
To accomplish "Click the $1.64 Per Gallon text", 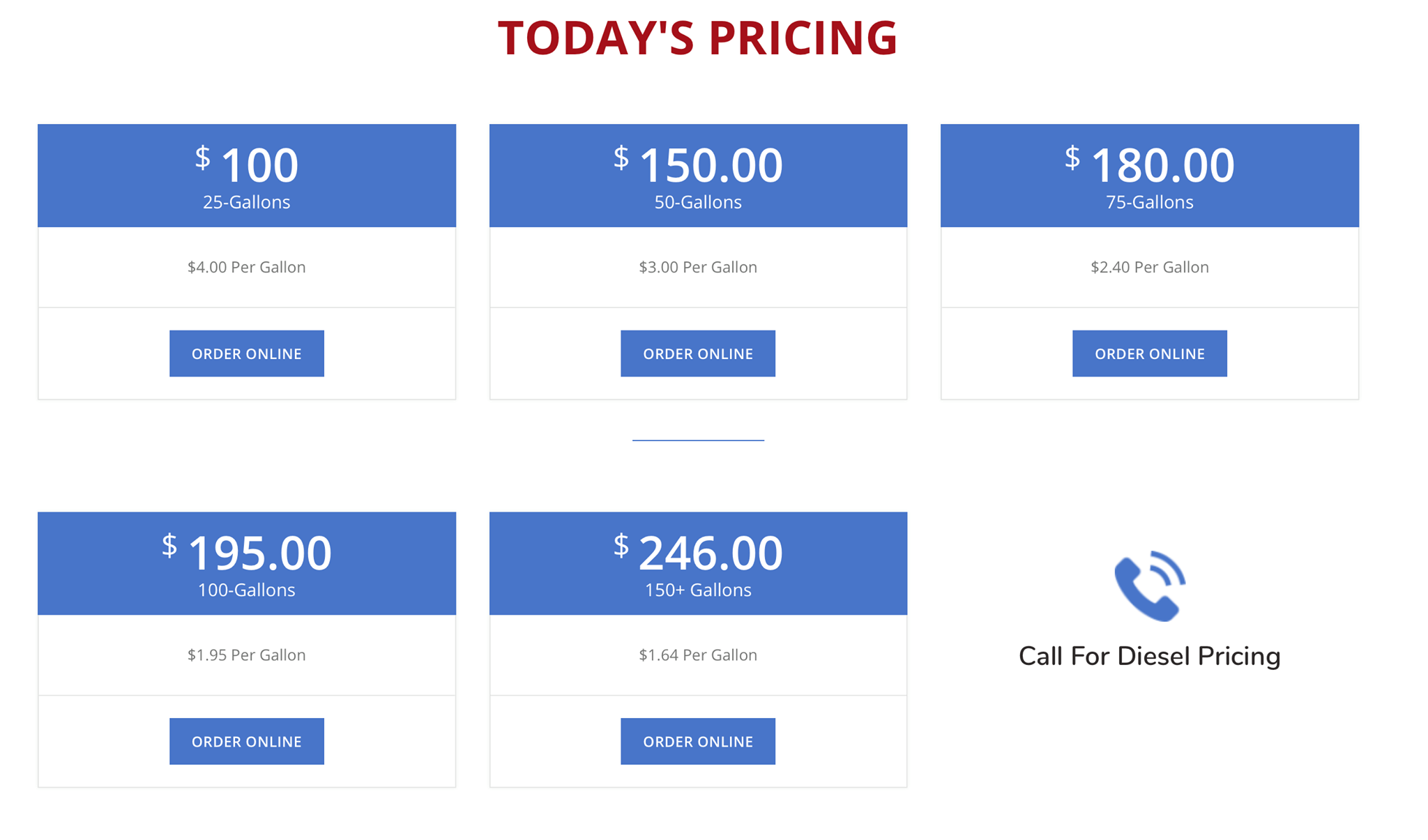I will [697, 655].
